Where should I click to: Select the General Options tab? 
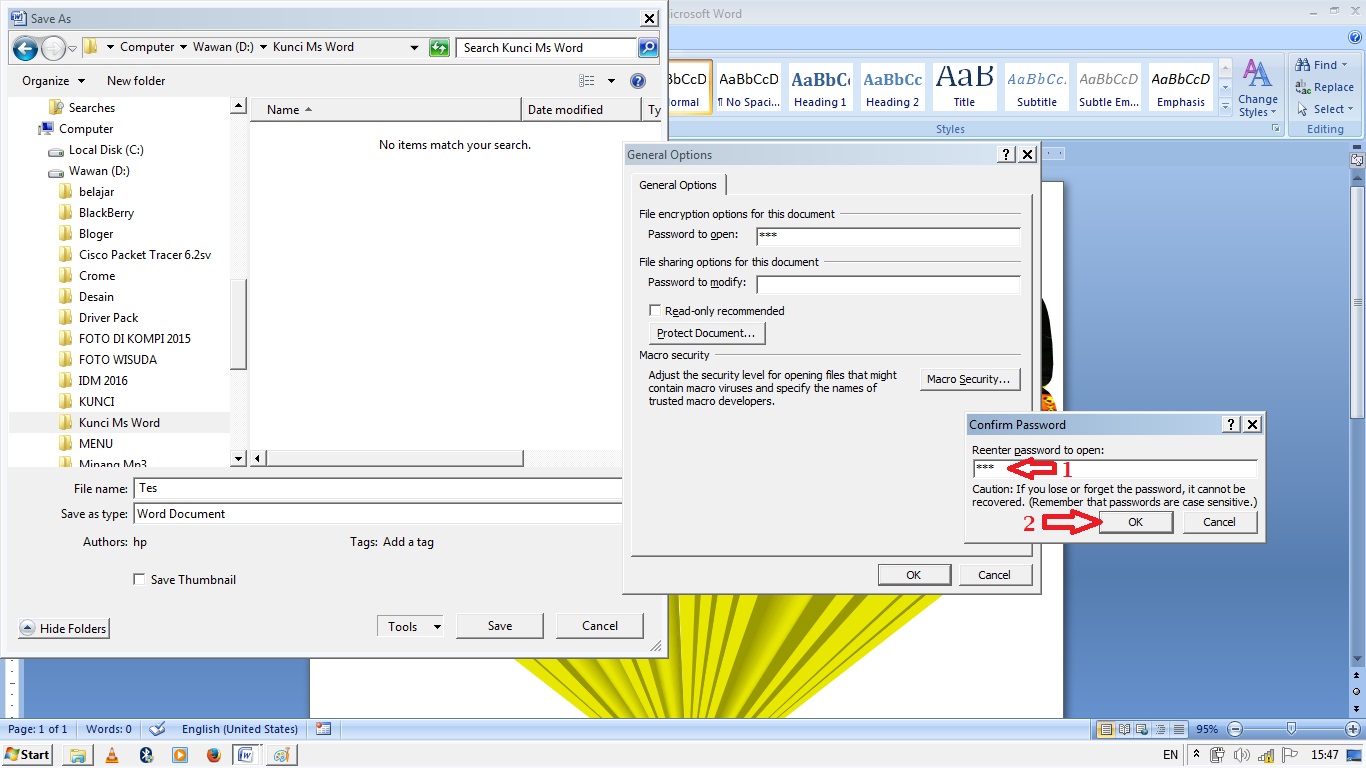tap(678, 184)
